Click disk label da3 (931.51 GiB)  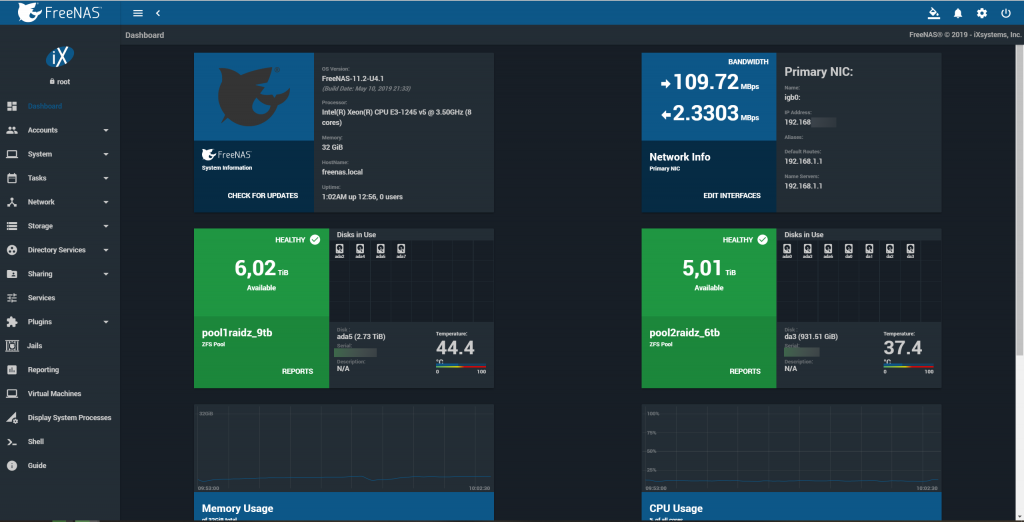click(x=810, y=337)
